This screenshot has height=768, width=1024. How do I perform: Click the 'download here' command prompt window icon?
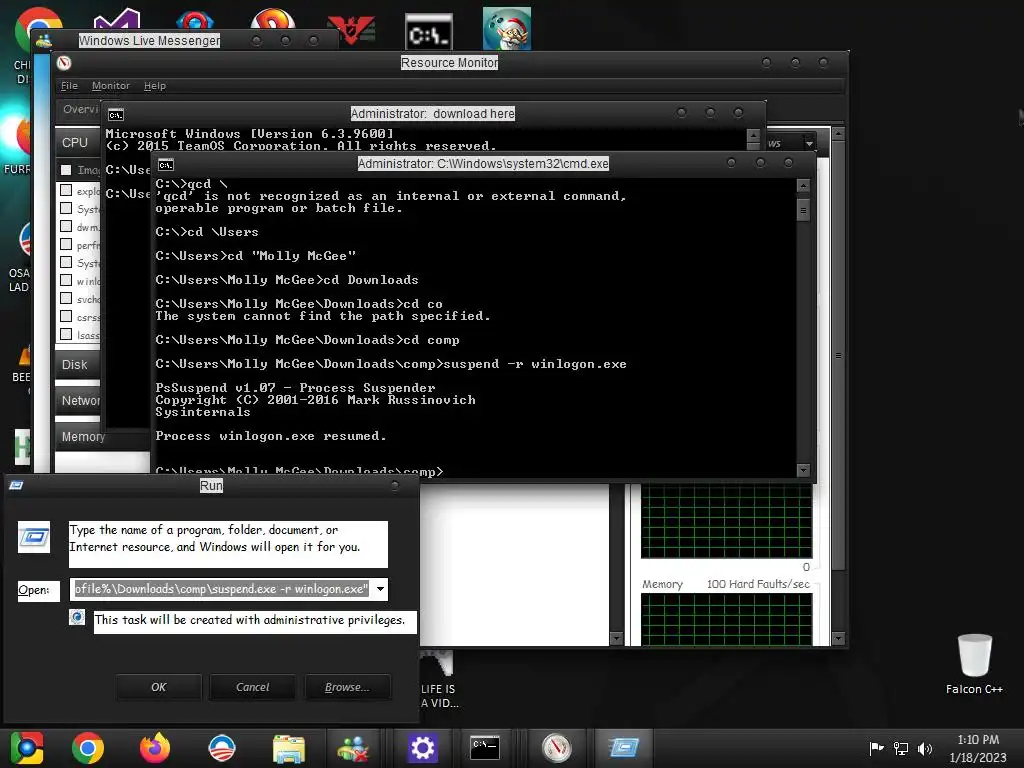coord(116,115)
